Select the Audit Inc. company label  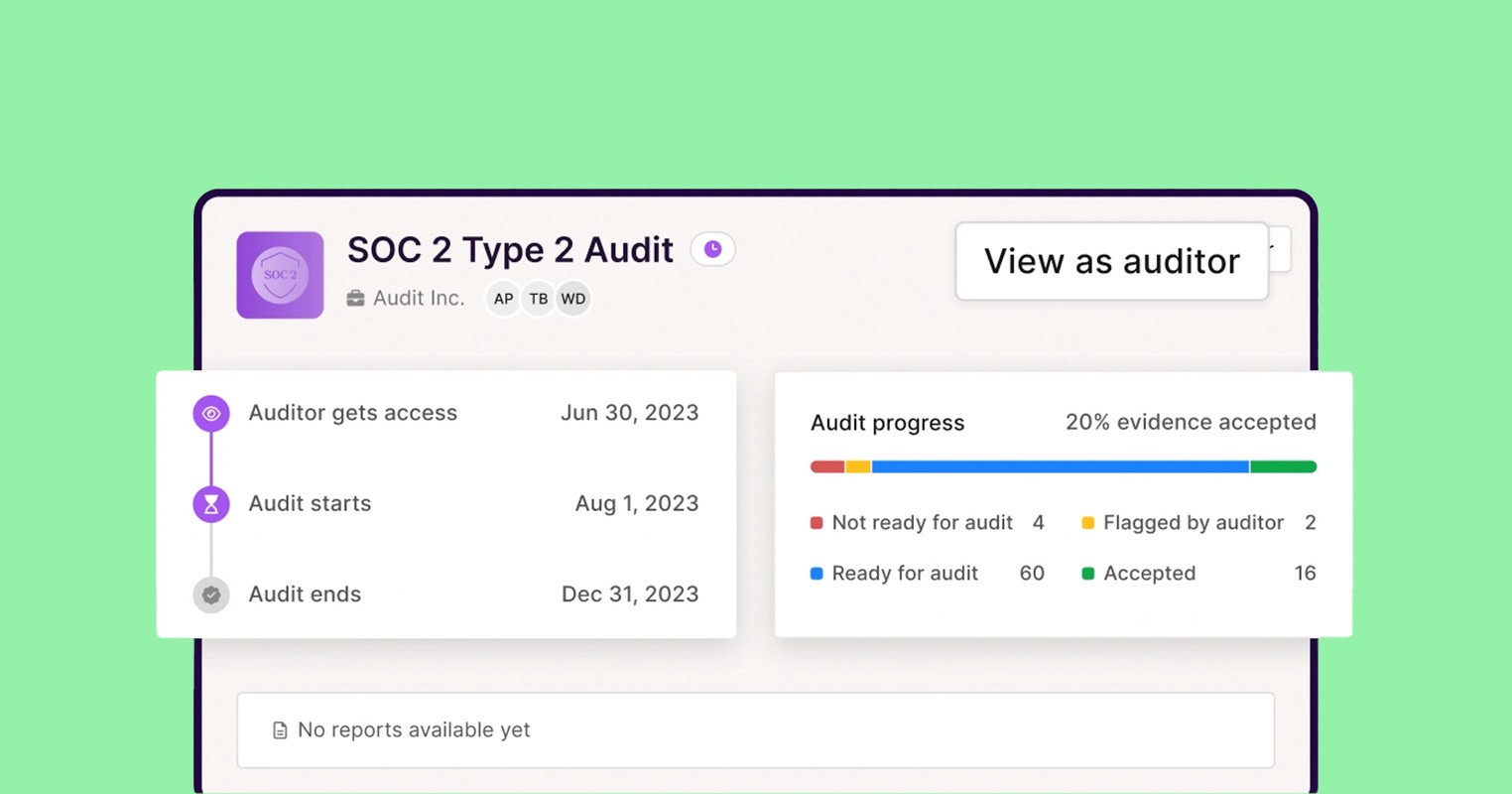(418, 298)
